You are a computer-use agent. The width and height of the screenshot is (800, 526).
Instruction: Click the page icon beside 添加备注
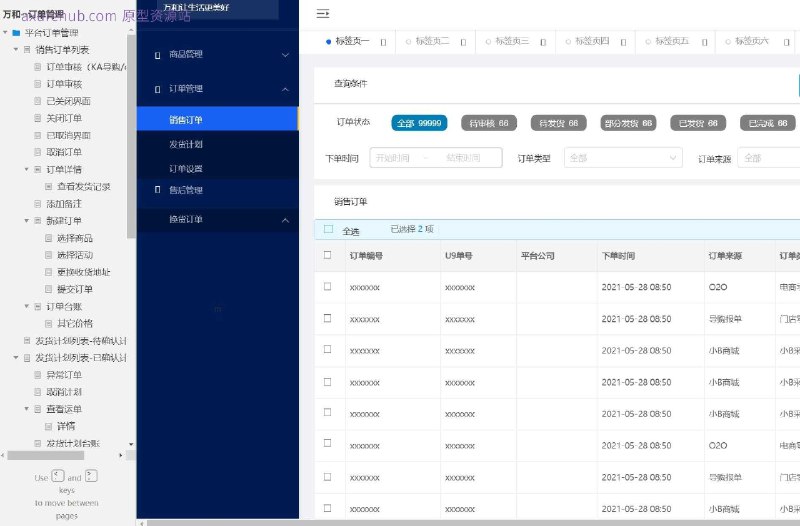pos(37,204)
